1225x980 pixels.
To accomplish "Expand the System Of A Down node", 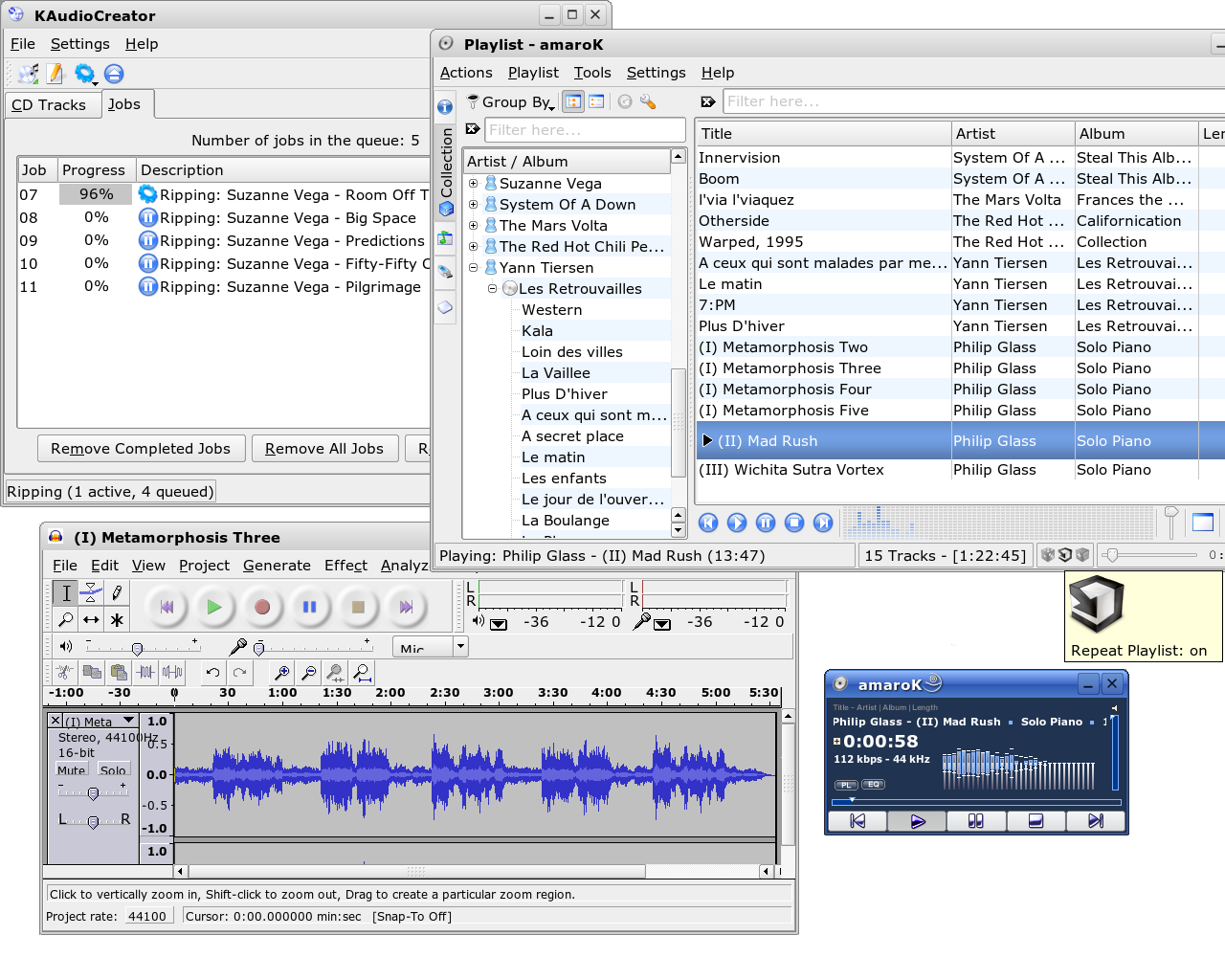I will [x=473, y=204].
